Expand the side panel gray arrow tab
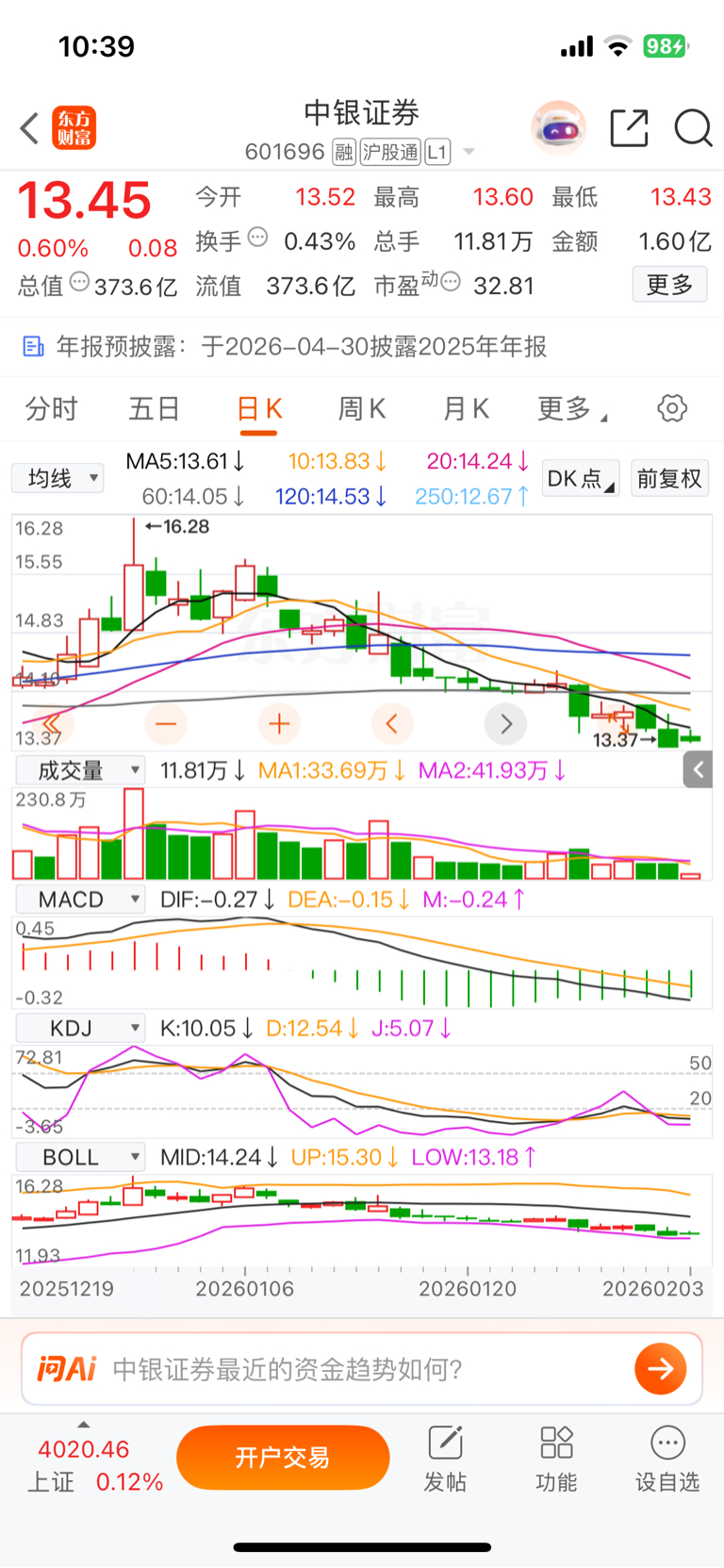Viewport: 724px width, 1568px height. [x=698, y=770]
